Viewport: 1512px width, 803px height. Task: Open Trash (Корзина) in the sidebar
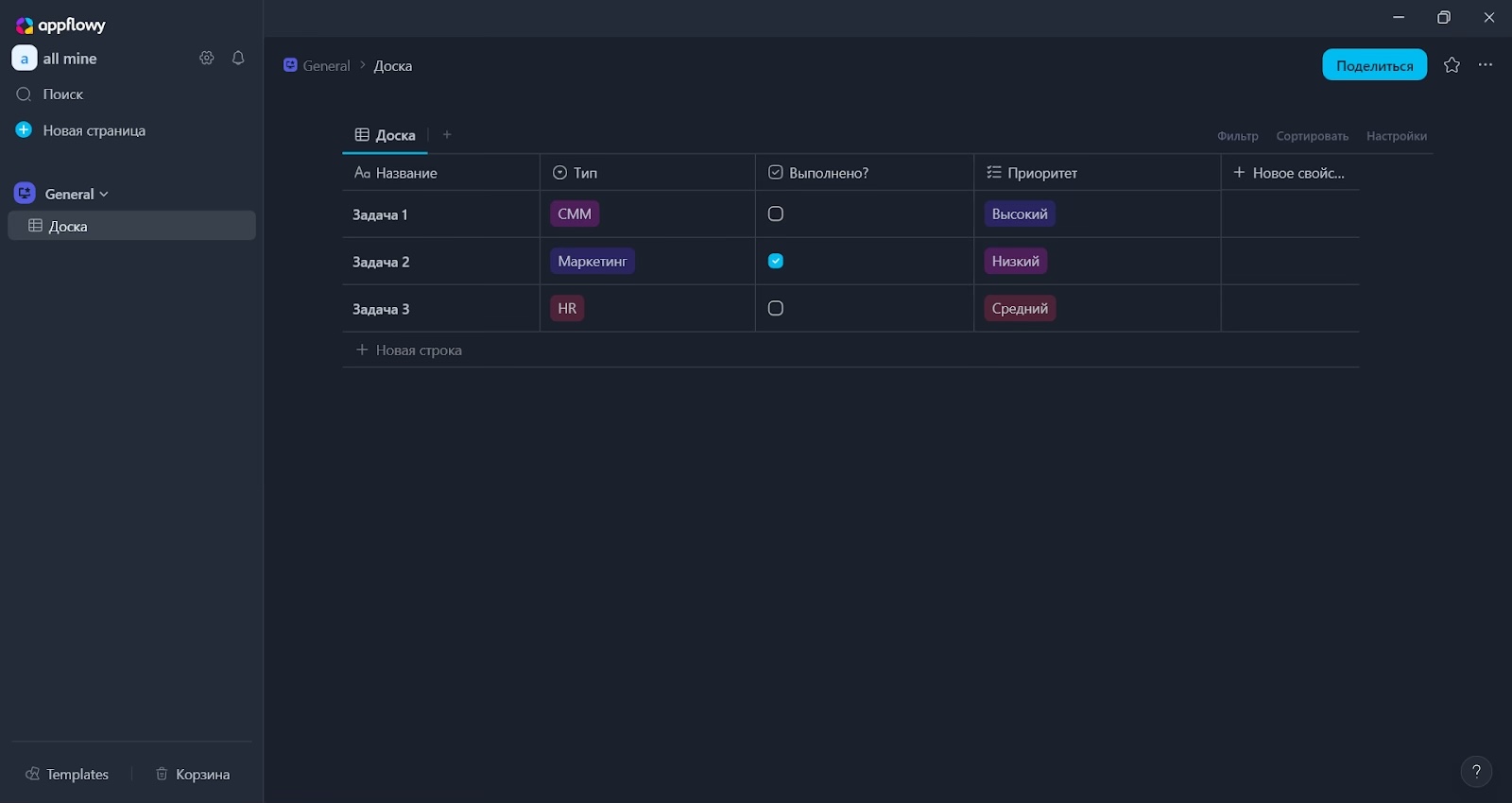(x=193, y=774)
